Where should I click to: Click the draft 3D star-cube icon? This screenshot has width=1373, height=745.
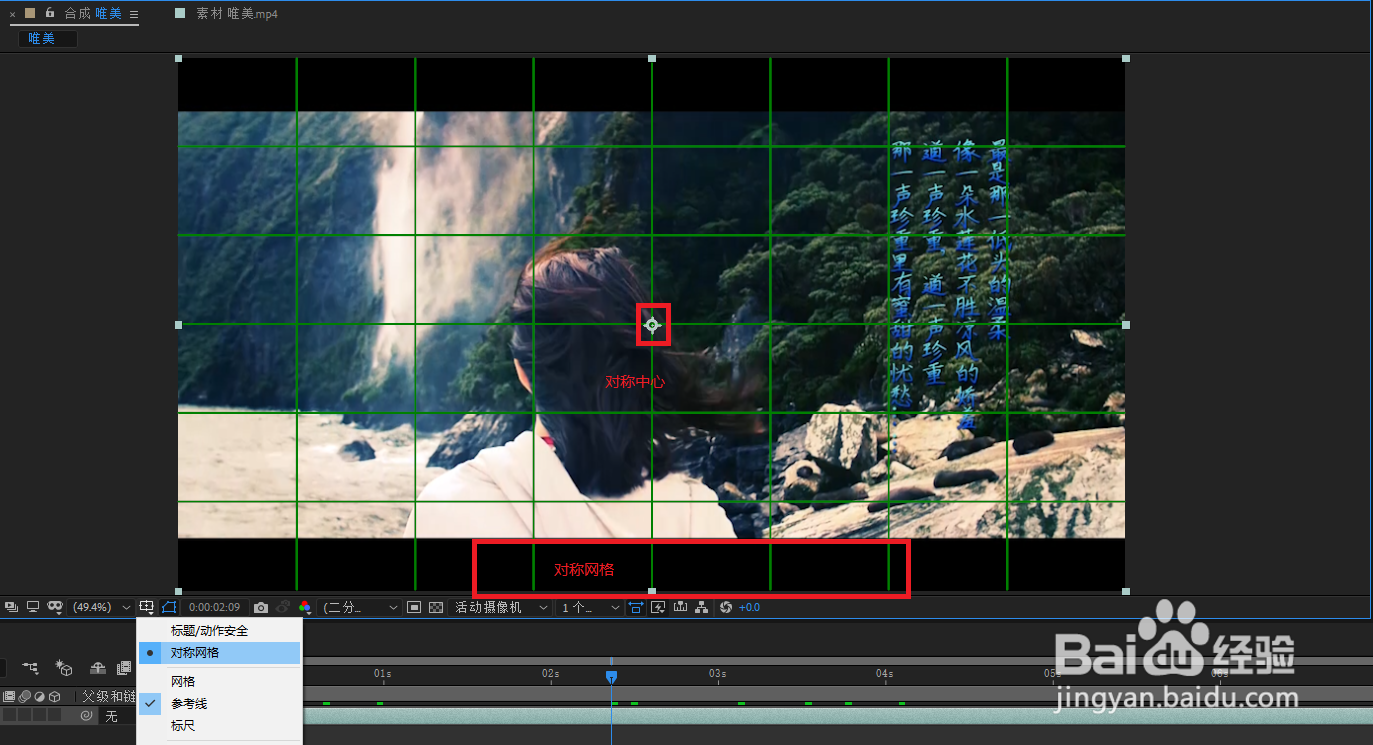tap(64, 667)
